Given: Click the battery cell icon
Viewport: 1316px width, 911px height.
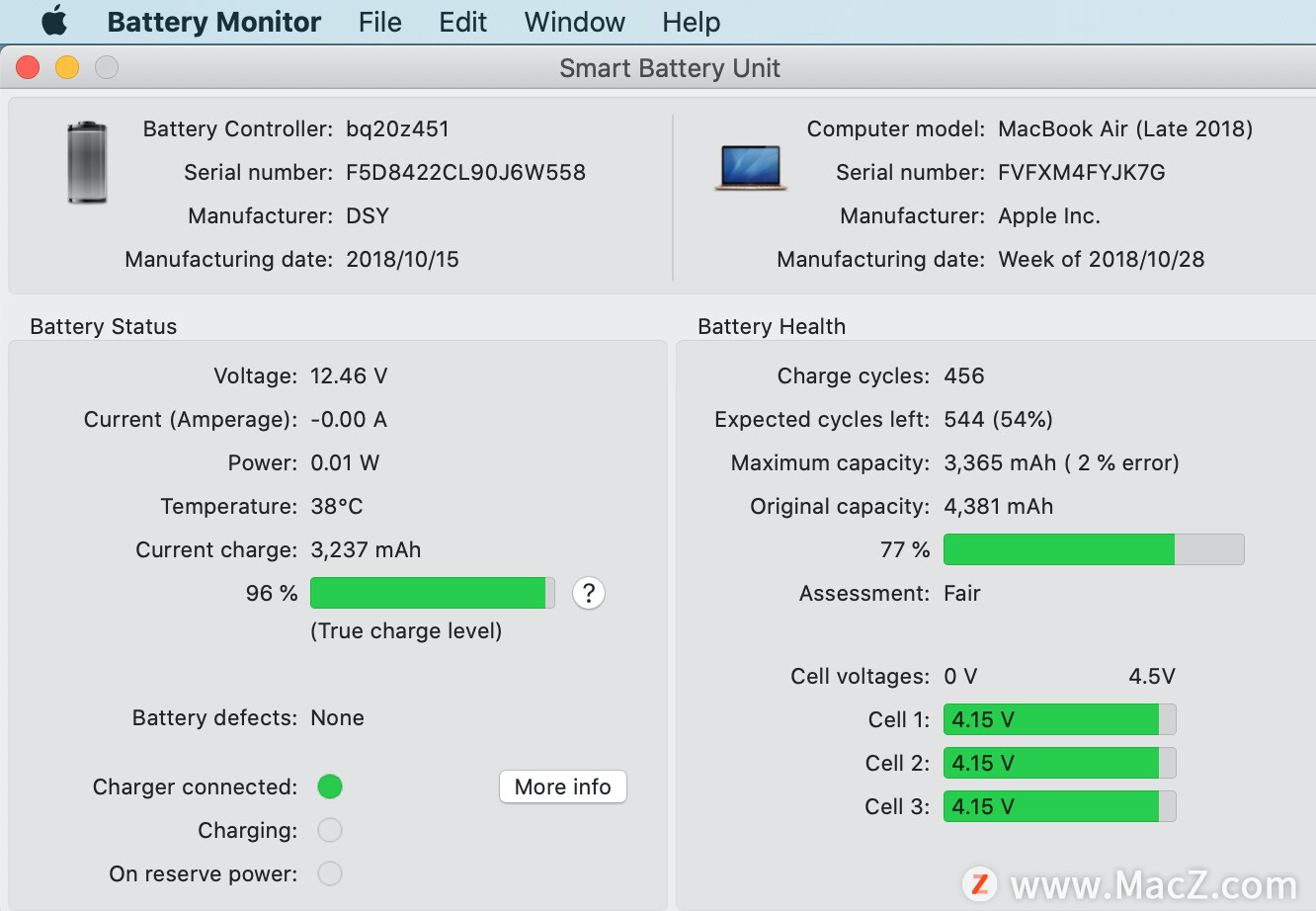Looking at the screenshot, I should click(x=87, y=163).
